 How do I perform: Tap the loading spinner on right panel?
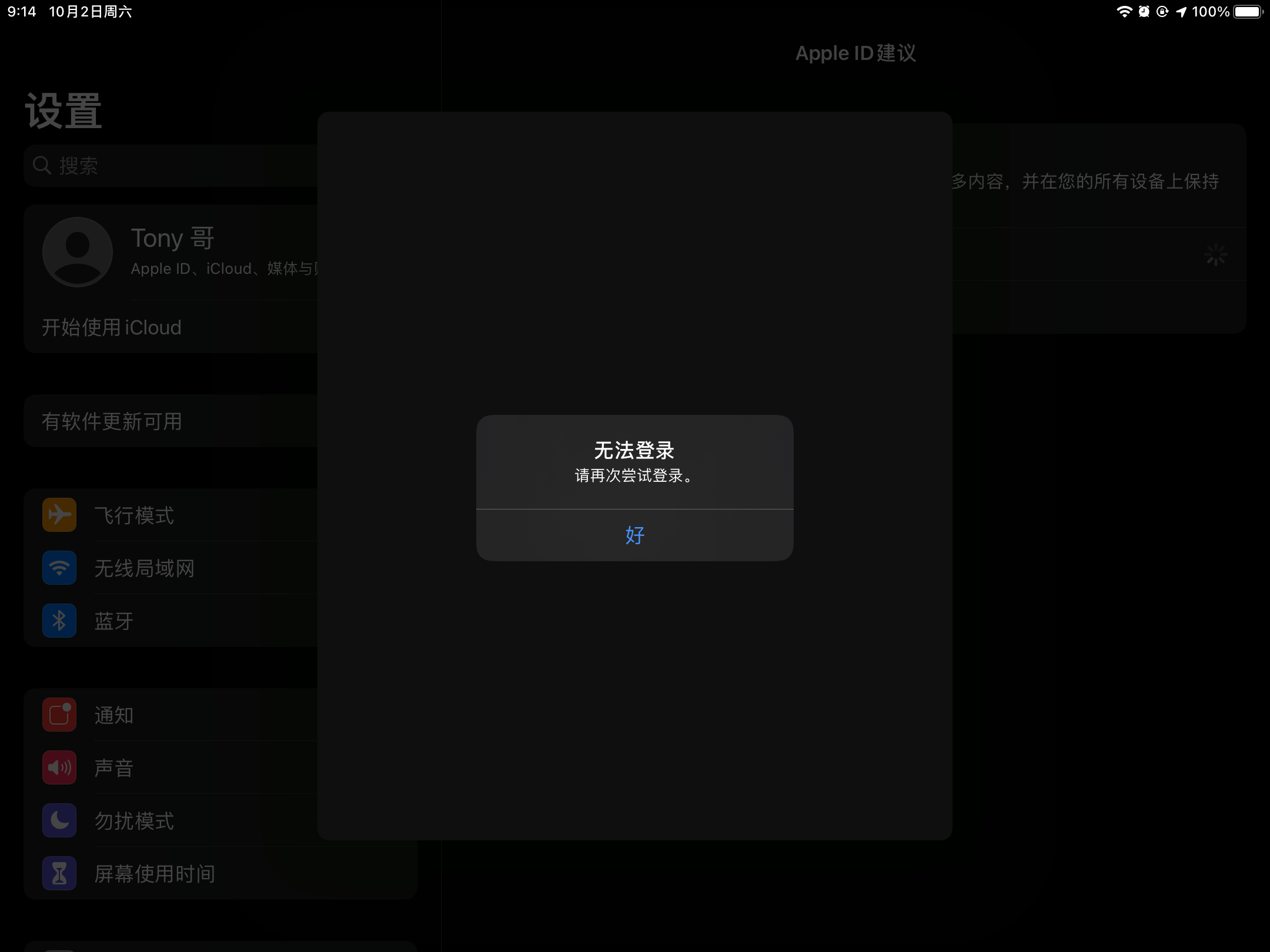click(x=1215, y=255)
